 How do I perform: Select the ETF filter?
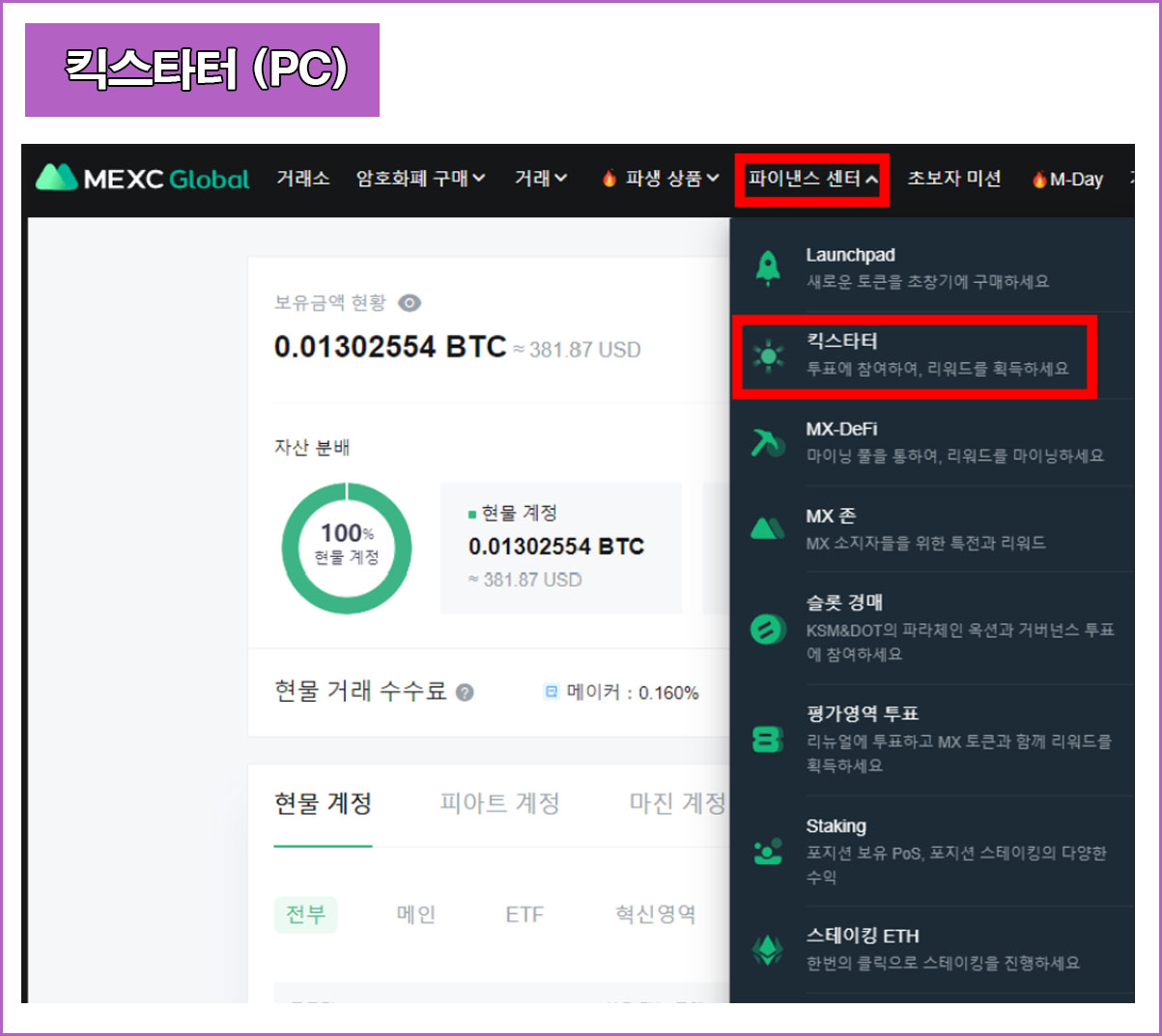(524, 914)
